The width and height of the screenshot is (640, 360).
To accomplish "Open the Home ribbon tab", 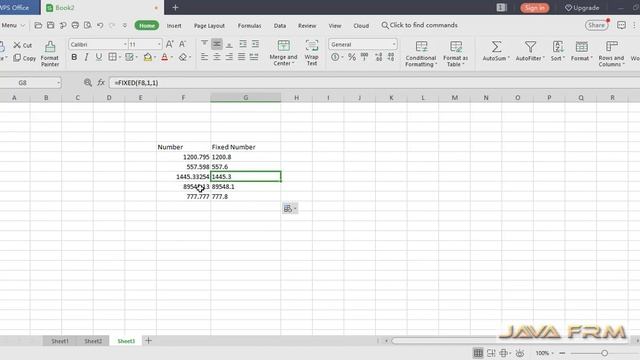I will [x=147, y=25].
